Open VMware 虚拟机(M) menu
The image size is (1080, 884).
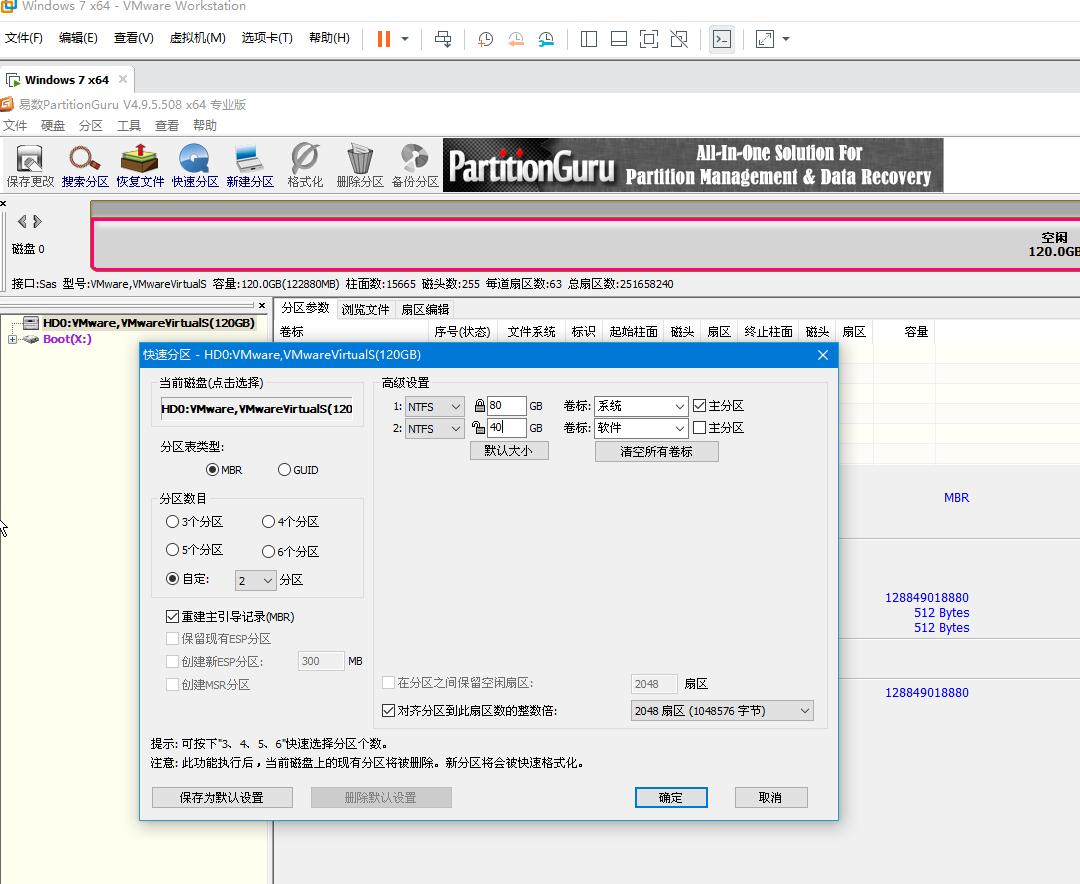198,38
